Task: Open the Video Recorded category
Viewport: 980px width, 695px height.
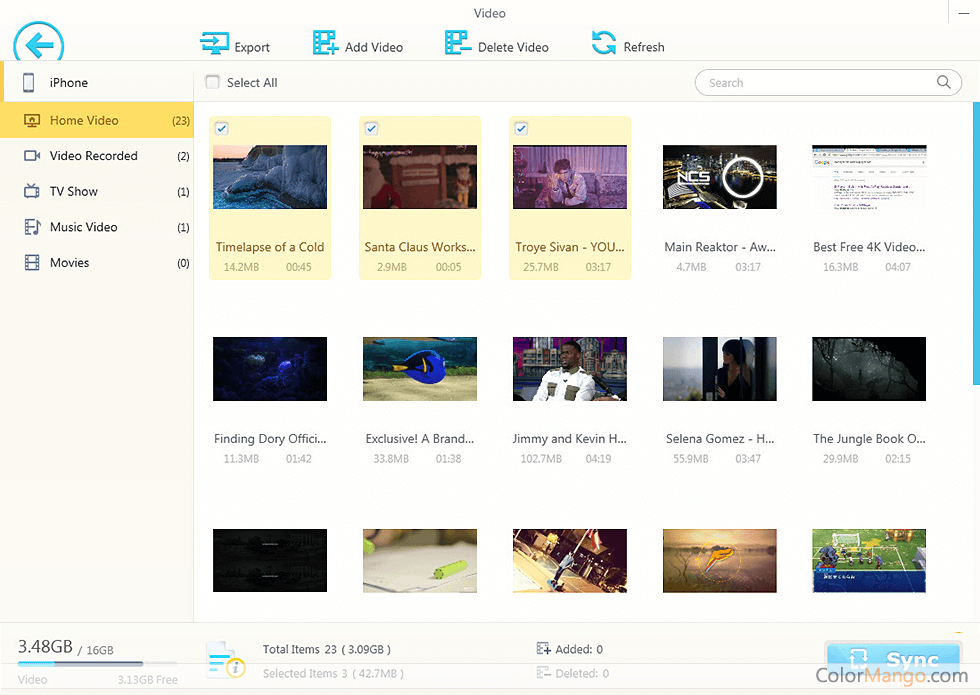Action: (x=94, y=156)
